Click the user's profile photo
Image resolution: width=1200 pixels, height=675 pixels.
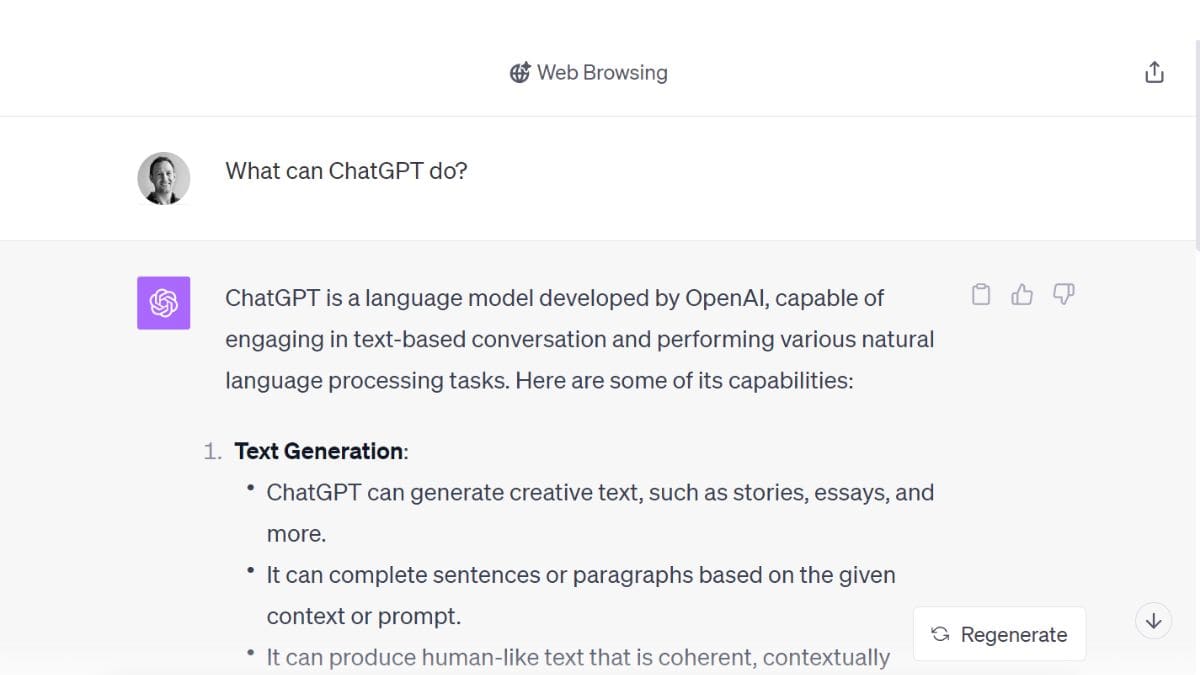163,178
